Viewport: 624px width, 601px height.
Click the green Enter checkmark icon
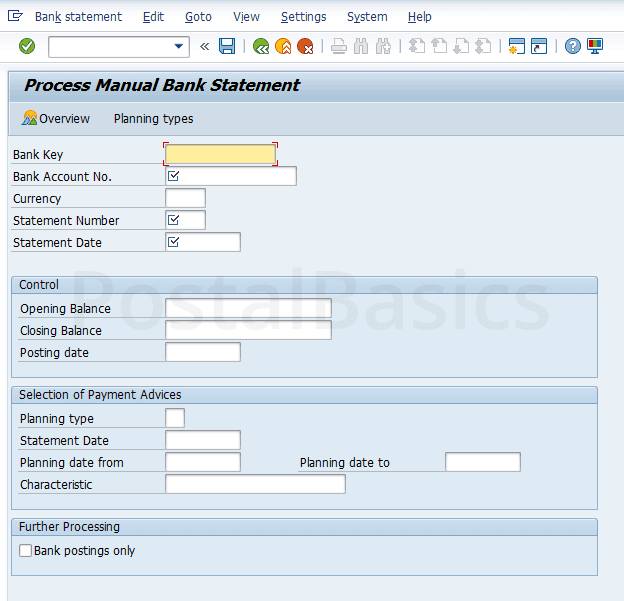click(27, 46)
